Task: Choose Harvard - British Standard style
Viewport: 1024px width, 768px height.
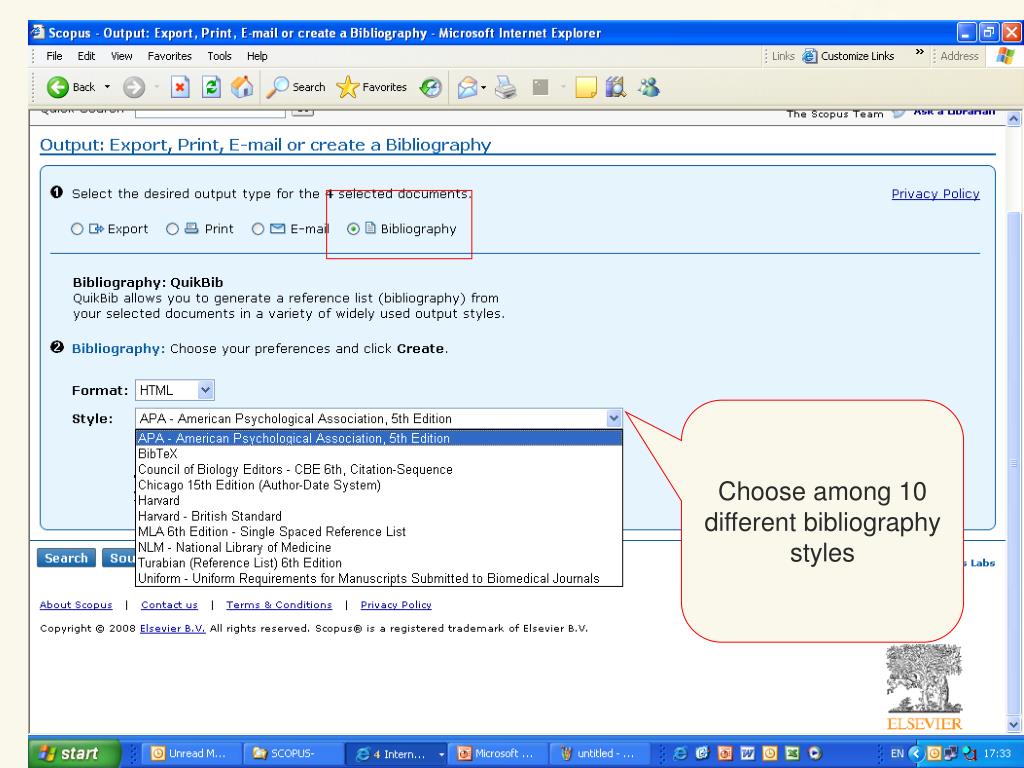Action: 379,516
